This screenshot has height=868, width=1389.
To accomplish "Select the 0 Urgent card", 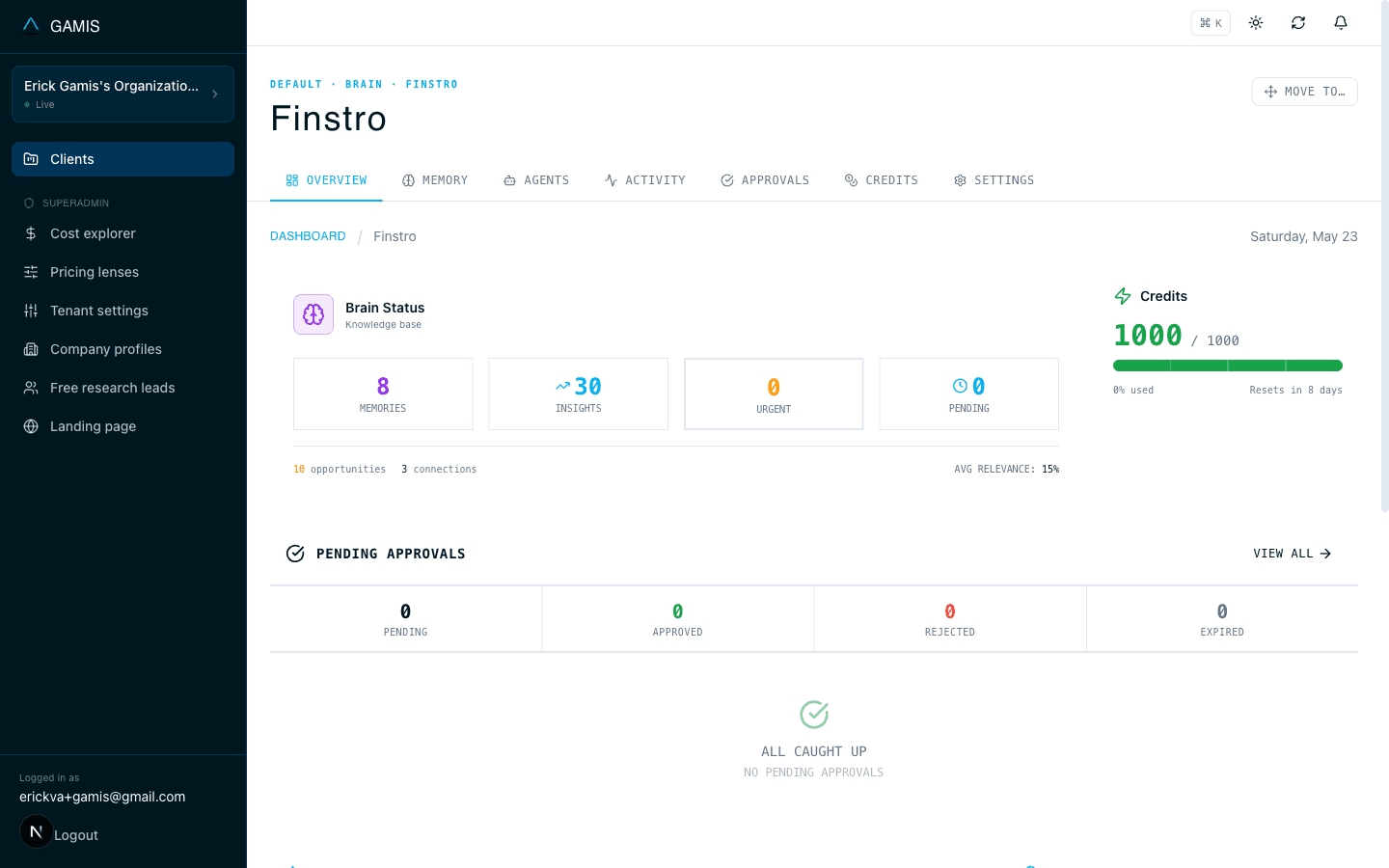I will coord(774,393).
